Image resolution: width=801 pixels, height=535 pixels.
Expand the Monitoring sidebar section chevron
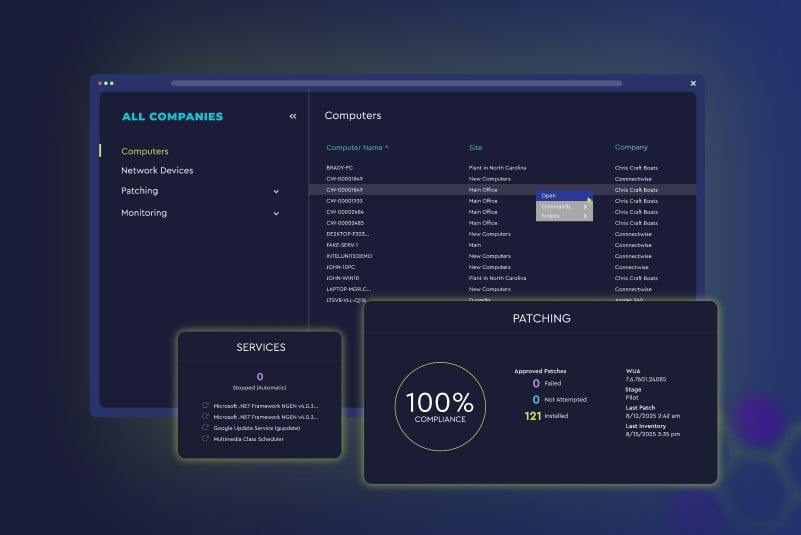(x=276, y=214)
